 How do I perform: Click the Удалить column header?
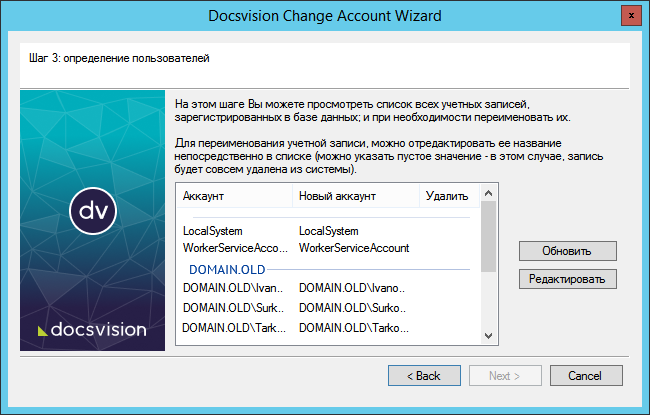(446, 196)
